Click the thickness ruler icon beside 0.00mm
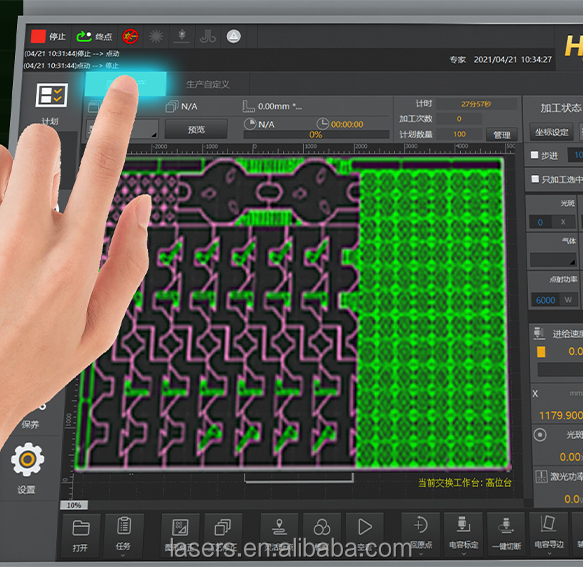 tap(248, 106)
